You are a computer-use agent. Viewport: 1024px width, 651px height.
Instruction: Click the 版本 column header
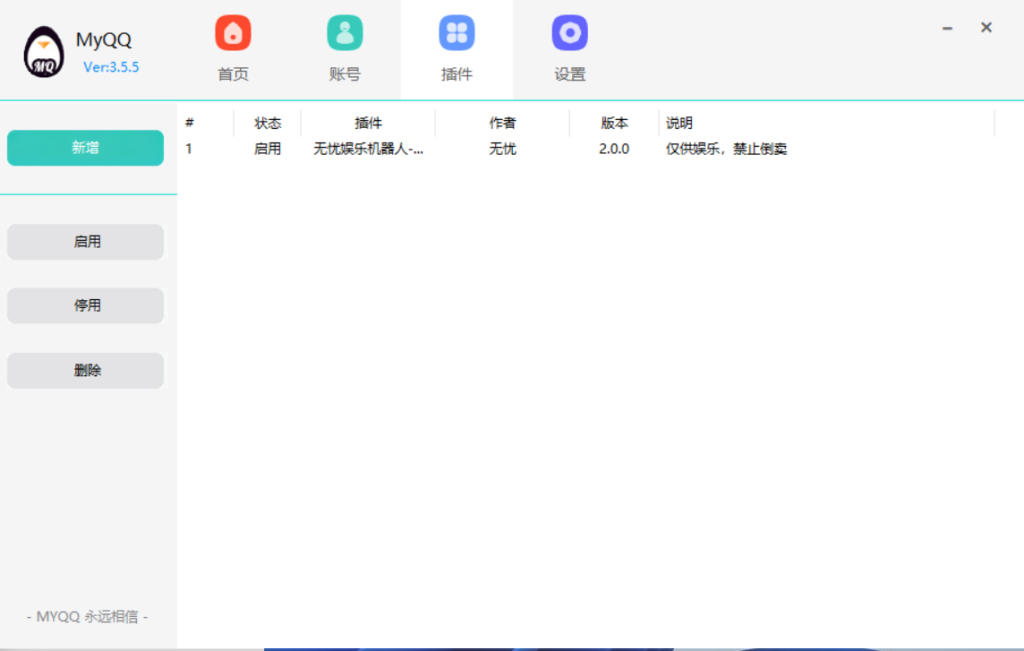pyautogui.click(x=614, y=124)
